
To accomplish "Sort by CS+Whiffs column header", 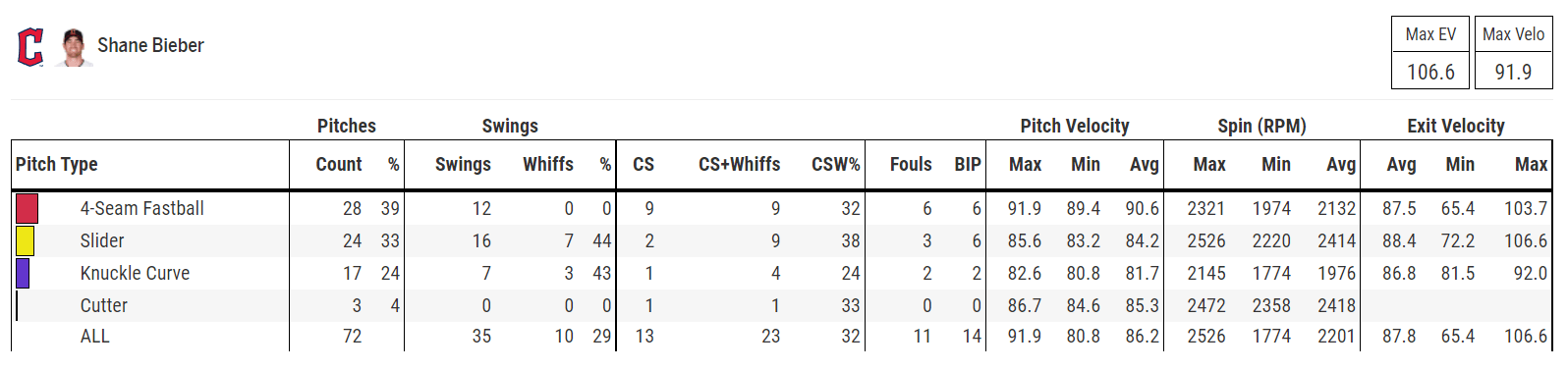I will coord(740,164).
